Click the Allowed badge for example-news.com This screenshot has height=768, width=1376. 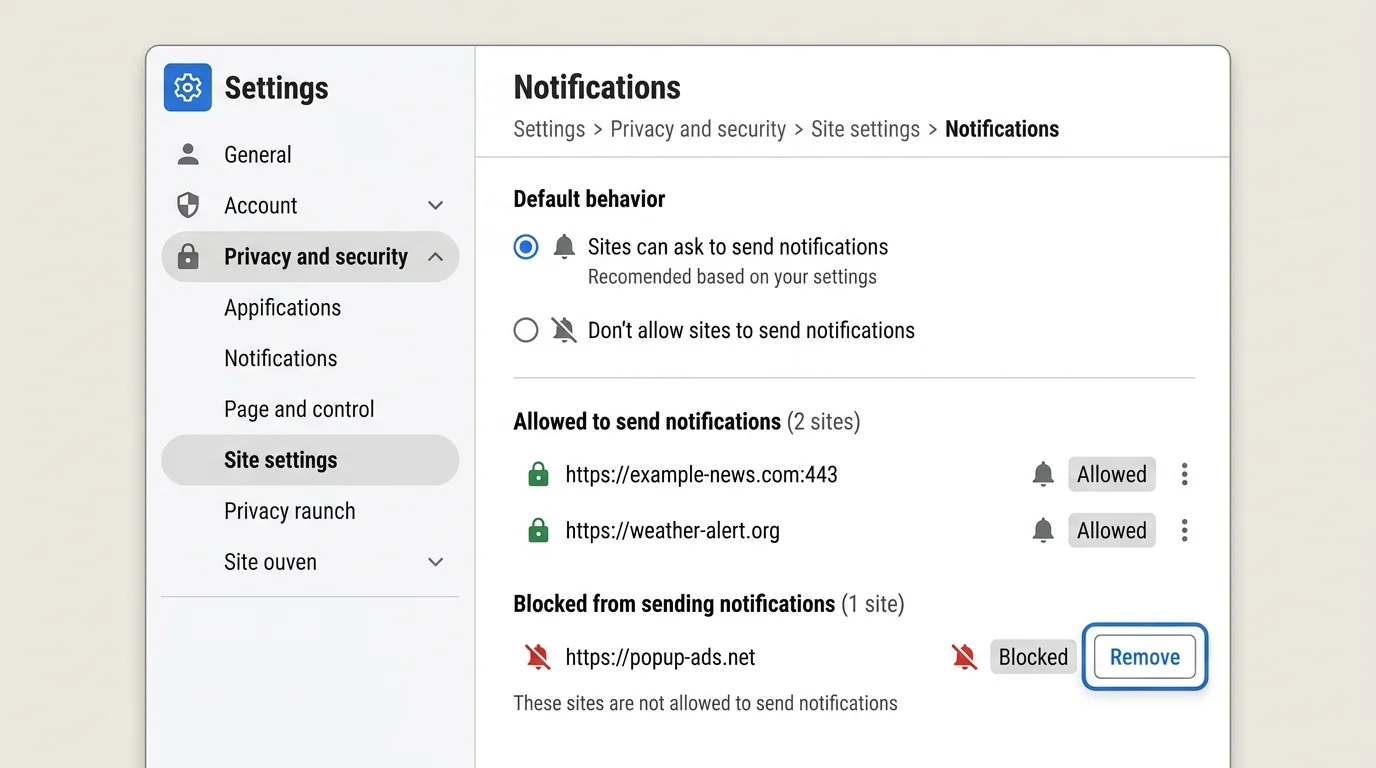[x=1112, y=474]
